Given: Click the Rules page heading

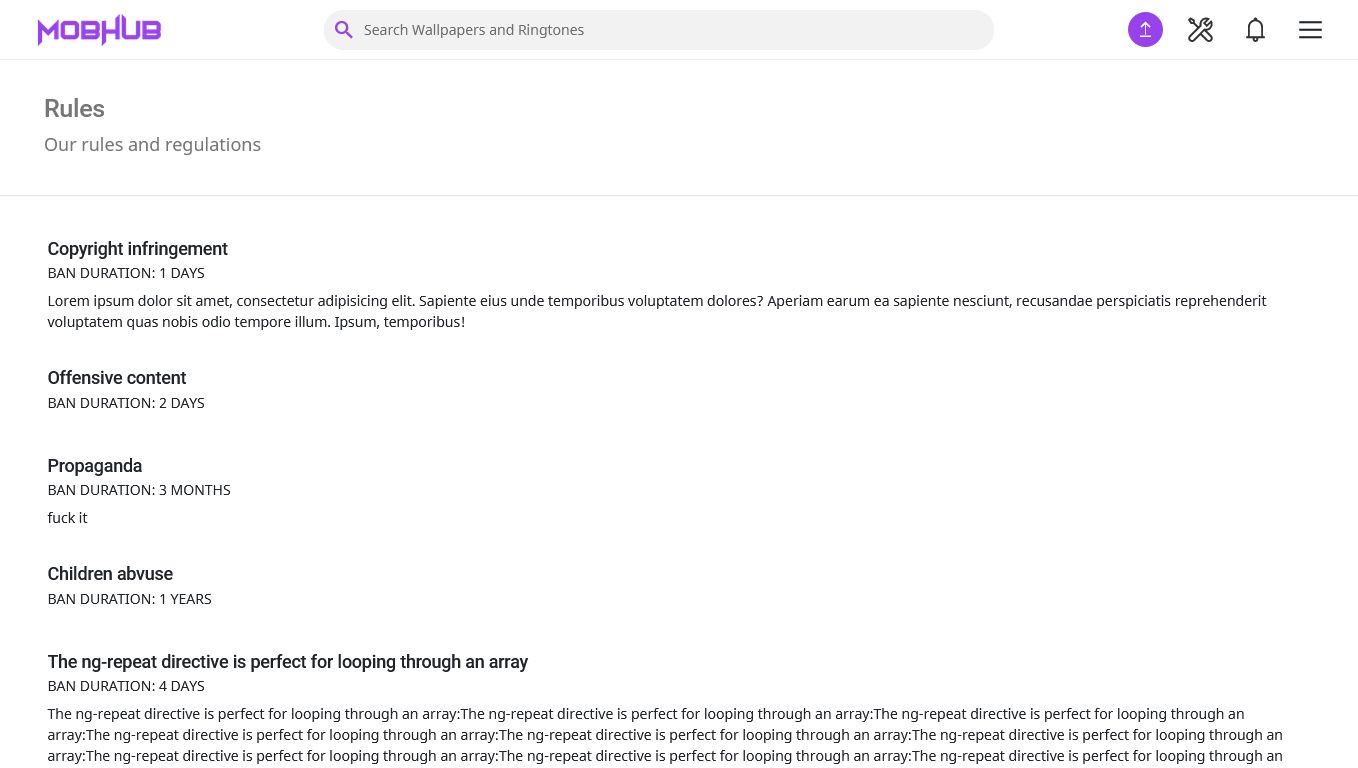Looking at the screenshot, I should 74,109.
